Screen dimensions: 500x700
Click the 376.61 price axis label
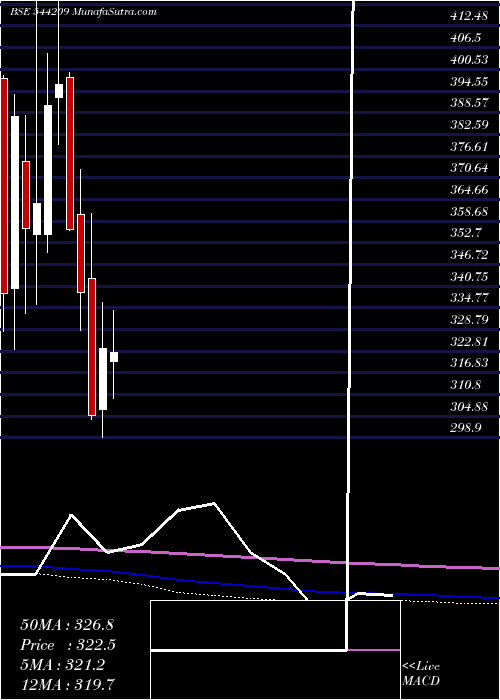click(x=469, y=146)
